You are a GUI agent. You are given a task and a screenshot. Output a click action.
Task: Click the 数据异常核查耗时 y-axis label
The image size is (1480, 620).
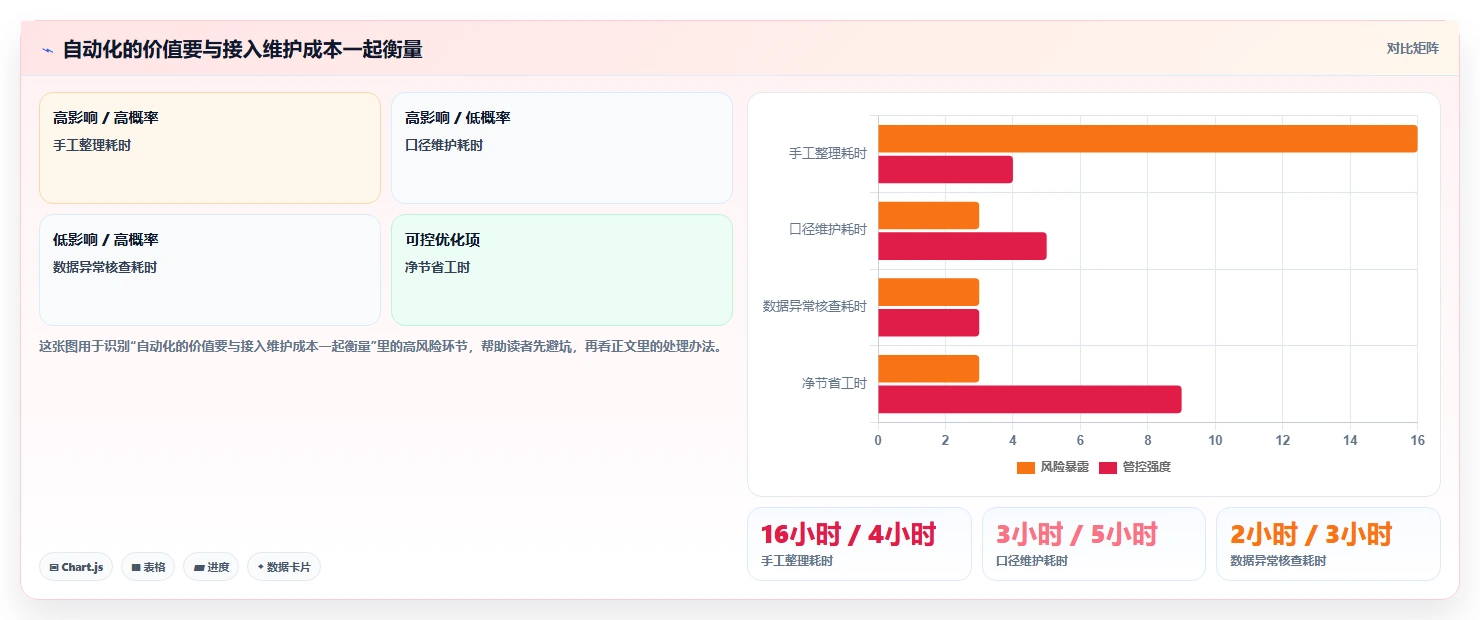tap(815, 306)
